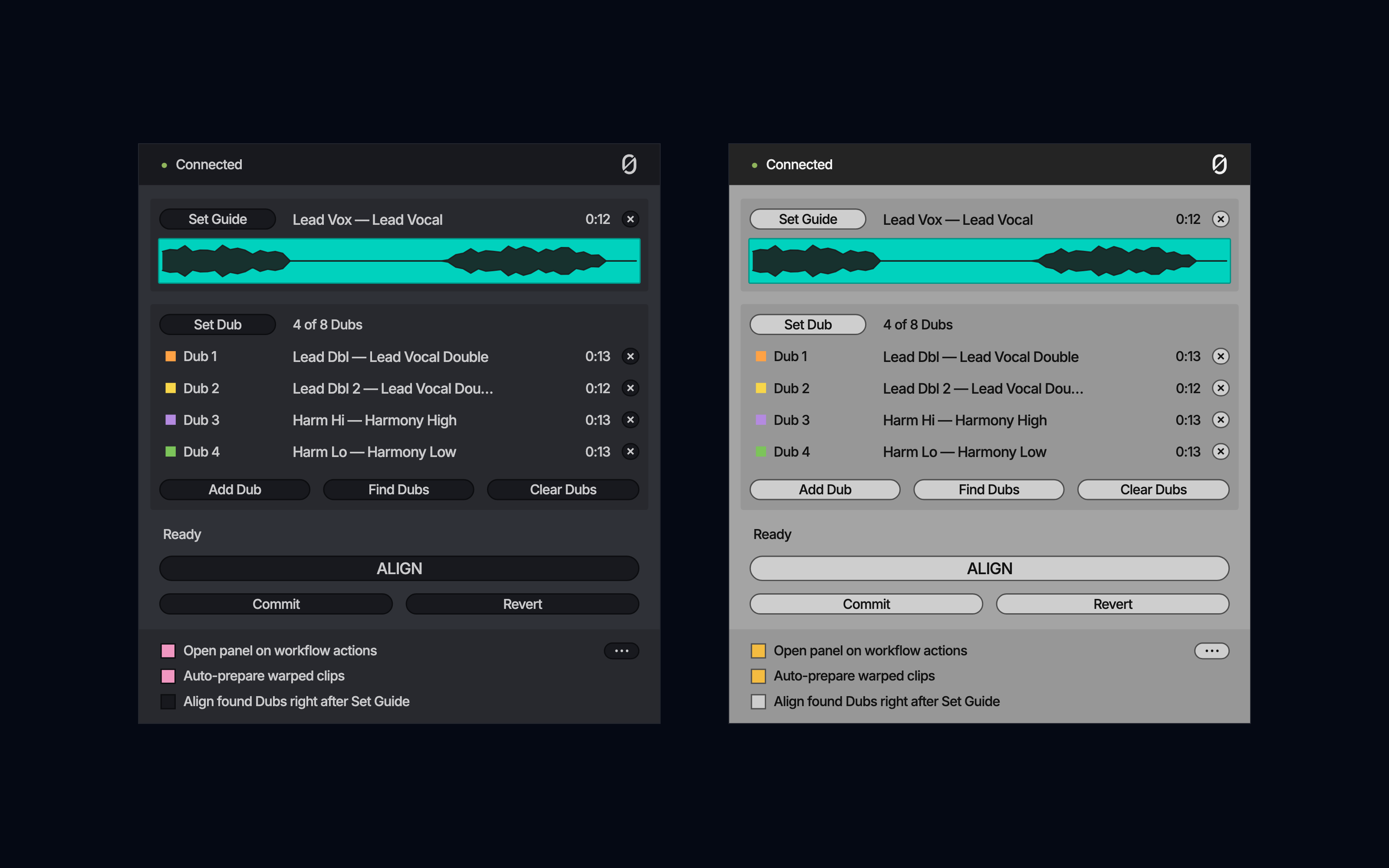Open the more options ellipsis in light panel
Image resolution: width=1389 pixels, height=868 pixels.
[x=1211, y=651]
